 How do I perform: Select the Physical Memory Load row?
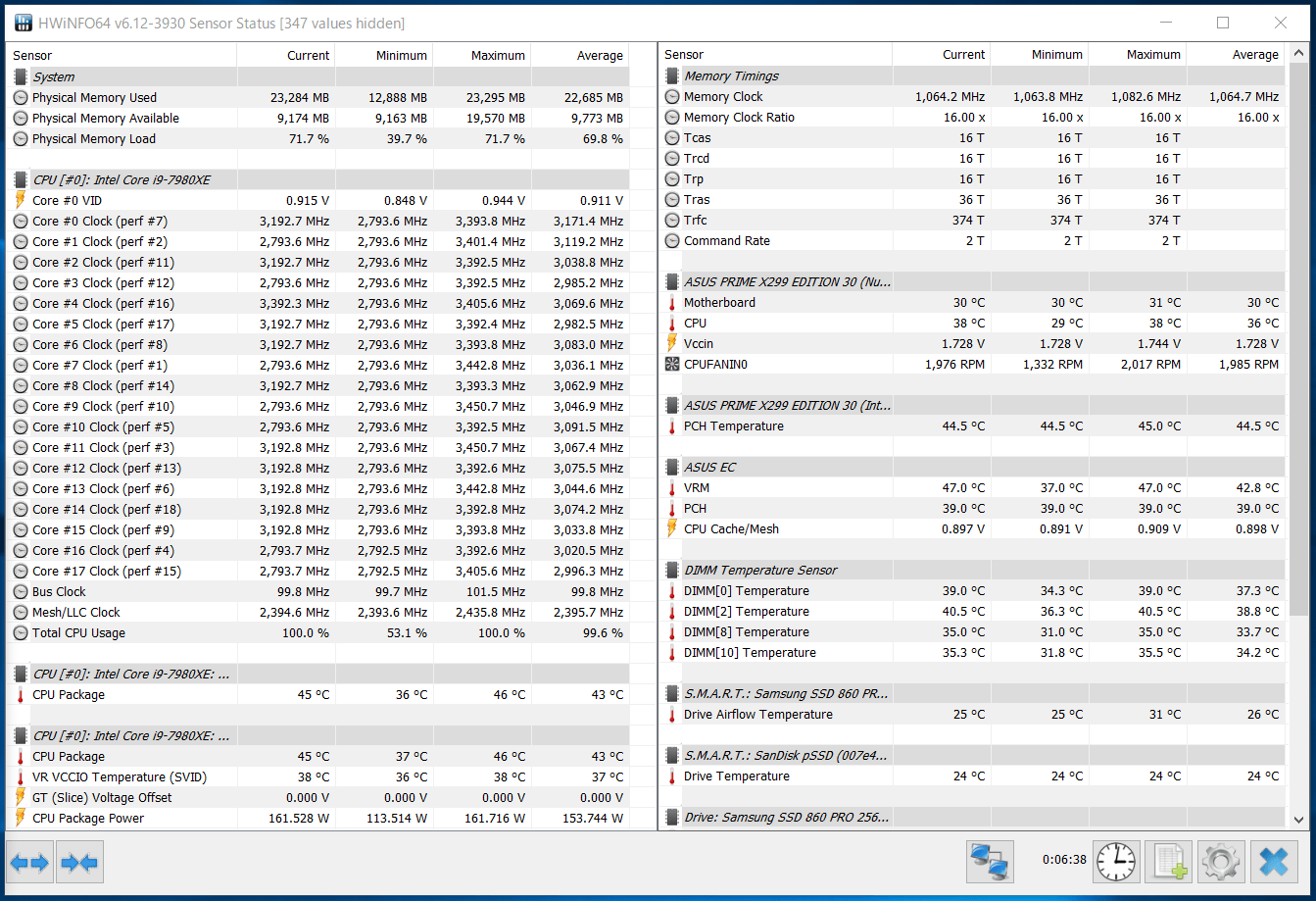coord(318,138)
